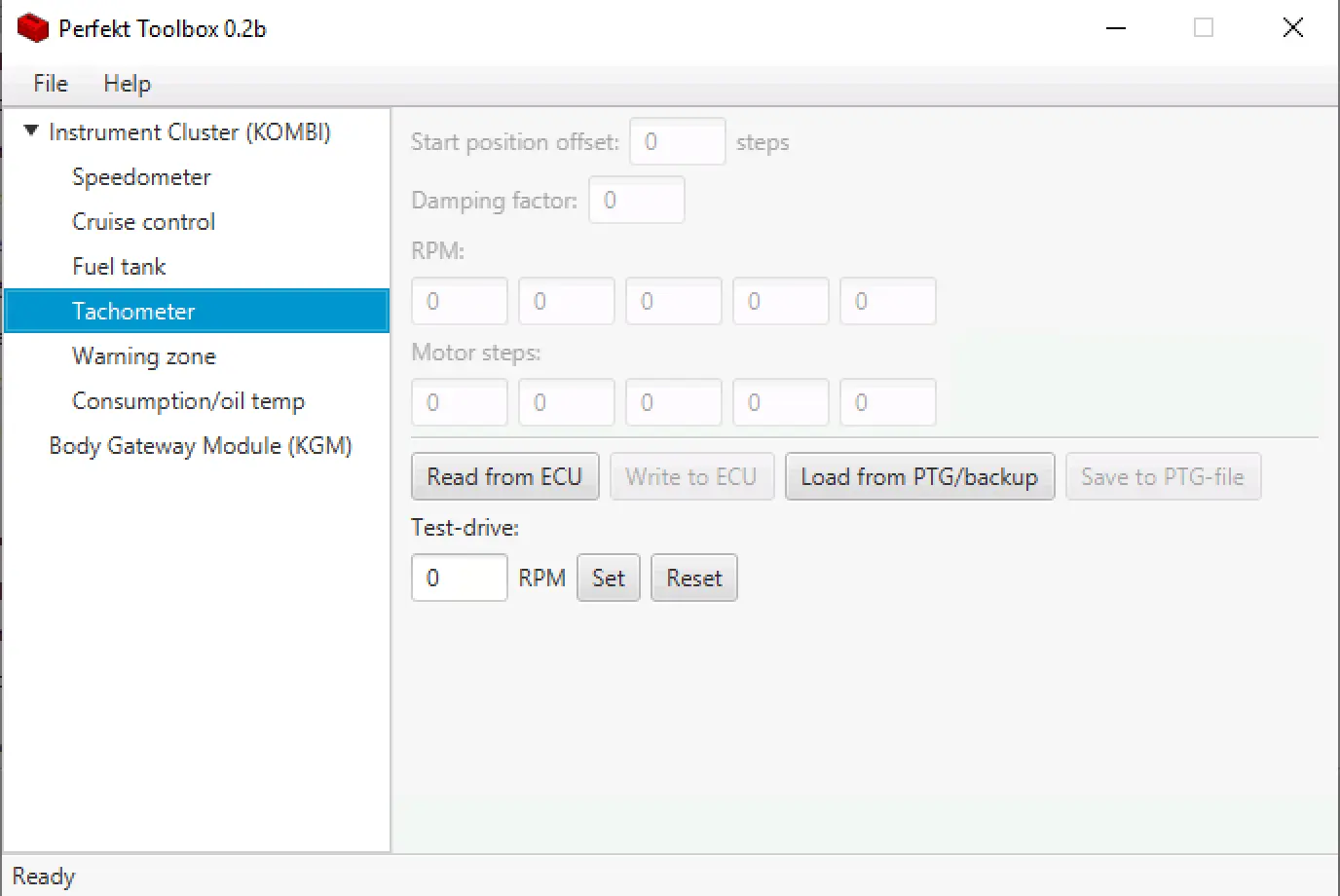Click the last Motor steps field
1340x896 pixels.
point(887,403)
